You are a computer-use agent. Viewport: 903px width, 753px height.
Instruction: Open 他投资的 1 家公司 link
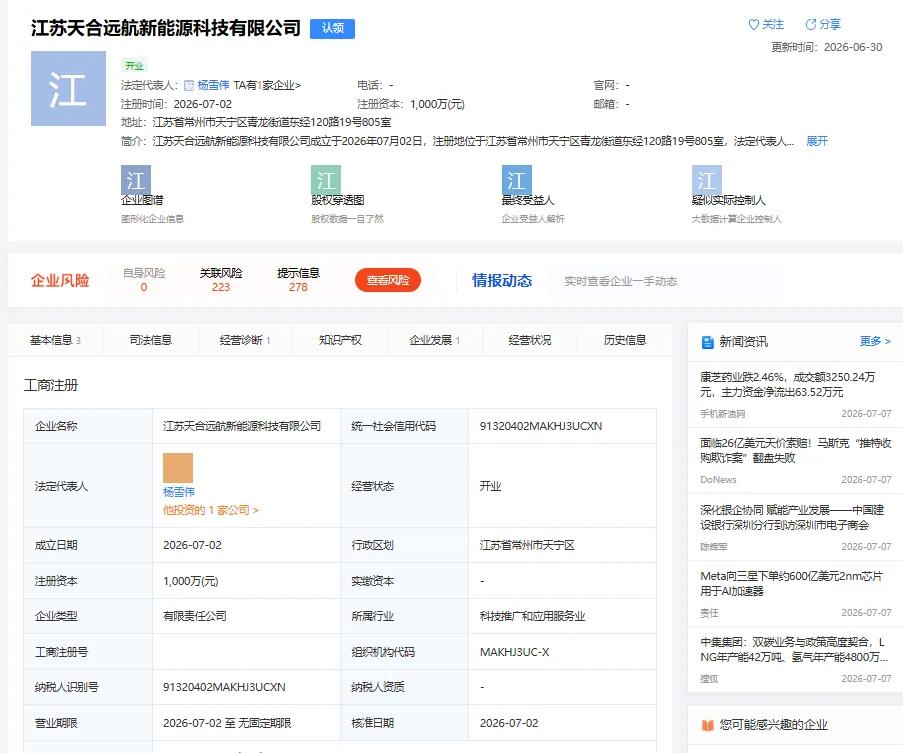(x=211, y=510)
